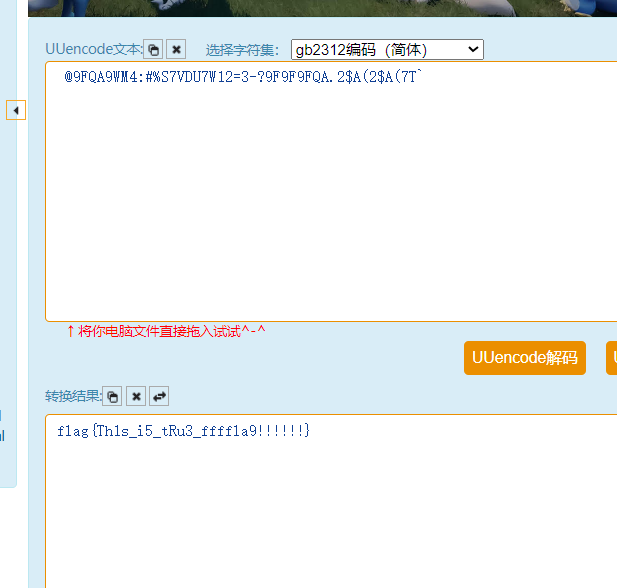
Task: Select the encoded string beginning @9FQA9WM4
Action: [243, 77]
